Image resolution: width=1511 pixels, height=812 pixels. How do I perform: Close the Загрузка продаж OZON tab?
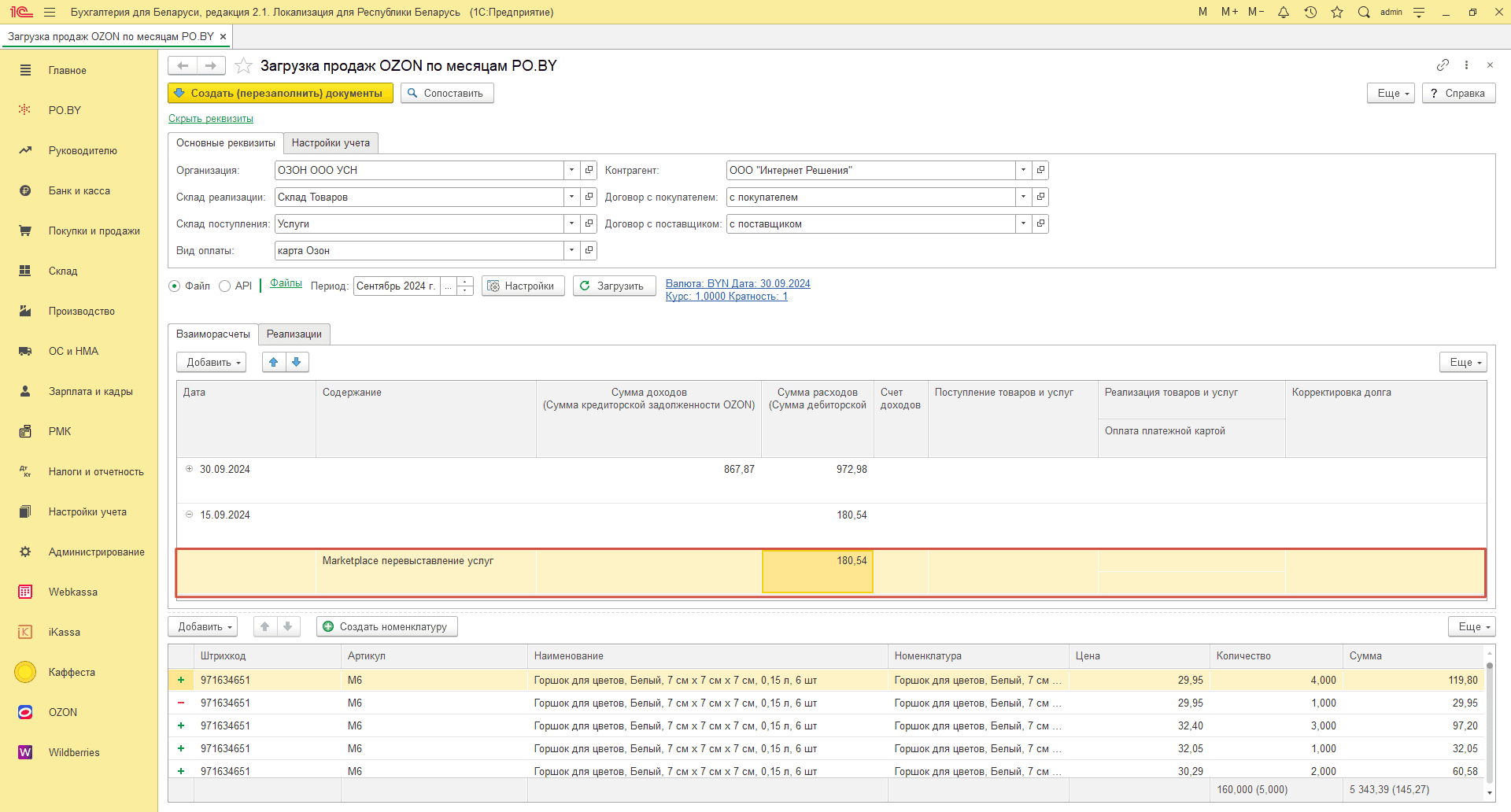[x=223, y=36]
